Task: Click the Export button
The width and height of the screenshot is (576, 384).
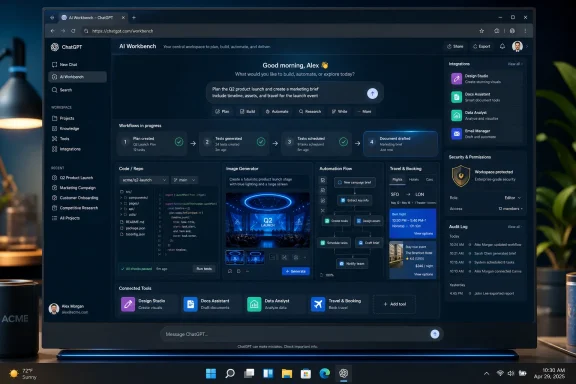Action: click(482, 46)
